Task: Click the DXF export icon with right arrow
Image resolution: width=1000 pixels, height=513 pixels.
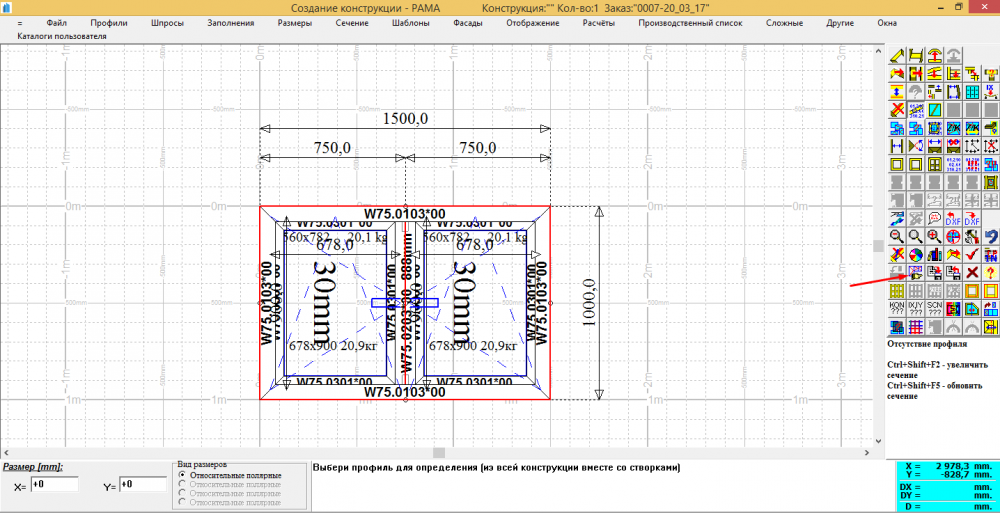Action: click(973, 218)
